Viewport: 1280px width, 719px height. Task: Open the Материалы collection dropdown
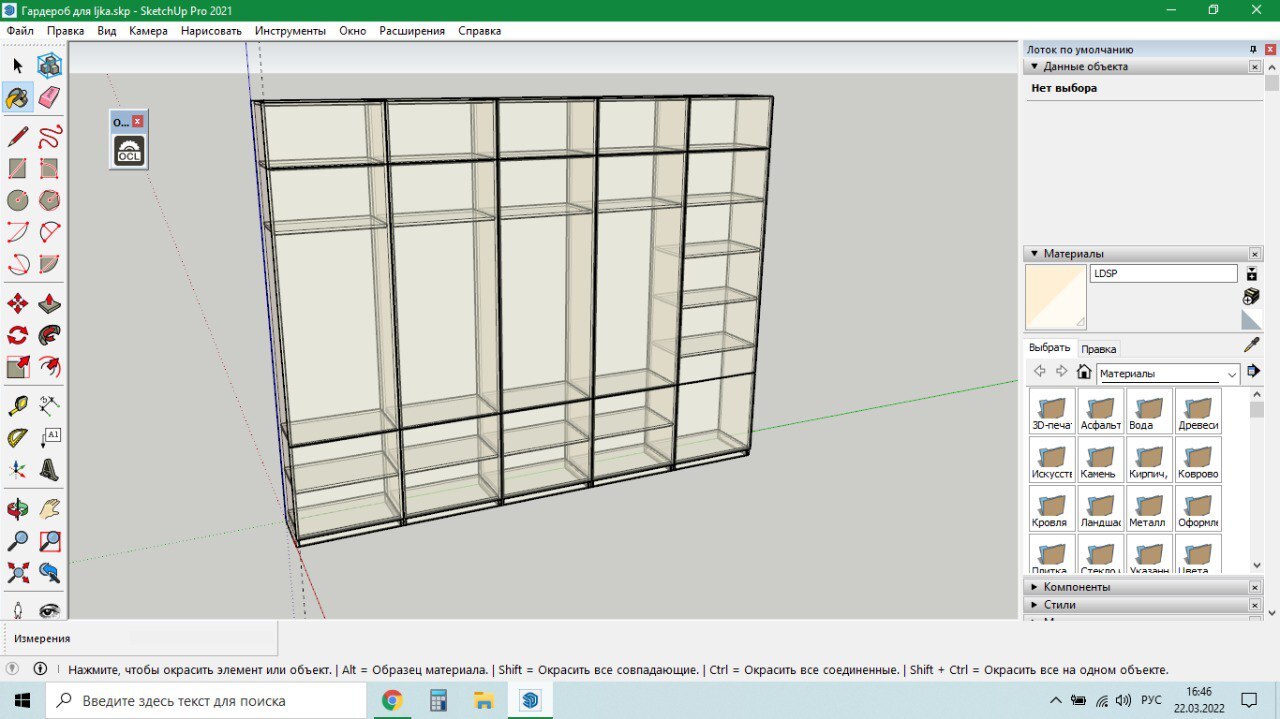(x=1168, y=373)
